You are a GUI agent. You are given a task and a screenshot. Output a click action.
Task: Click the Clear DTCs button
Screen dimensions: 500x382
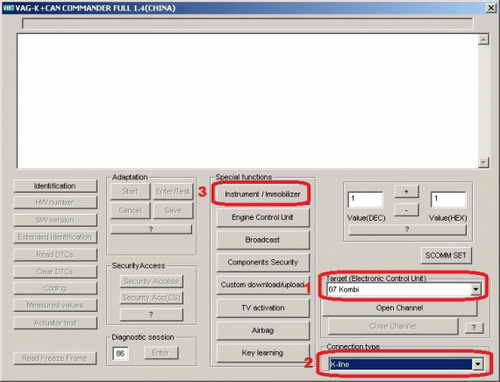55,271
